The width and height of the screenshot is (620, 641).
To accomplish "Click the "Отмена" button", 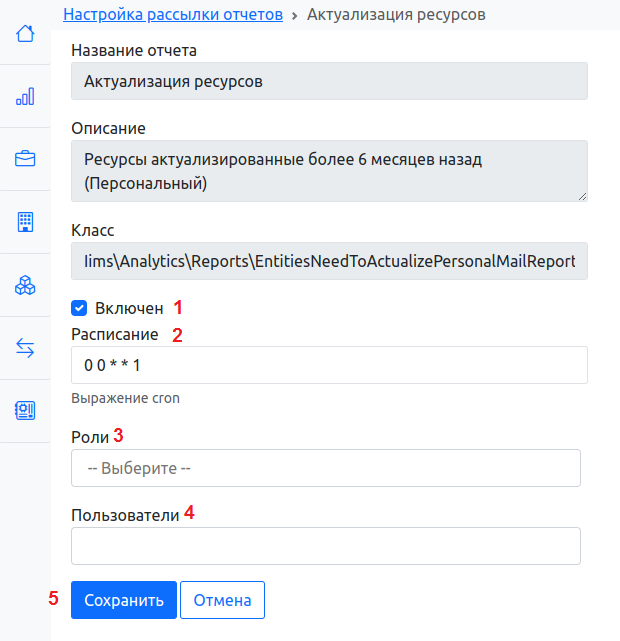I will pyautogui.click(x=222, y=600).
